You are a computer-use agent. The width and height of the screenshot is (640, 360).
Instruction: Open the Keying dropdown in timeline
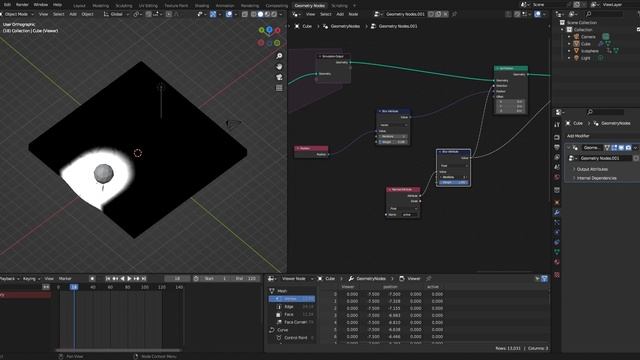pyautogui.click(x=31, y=278)
